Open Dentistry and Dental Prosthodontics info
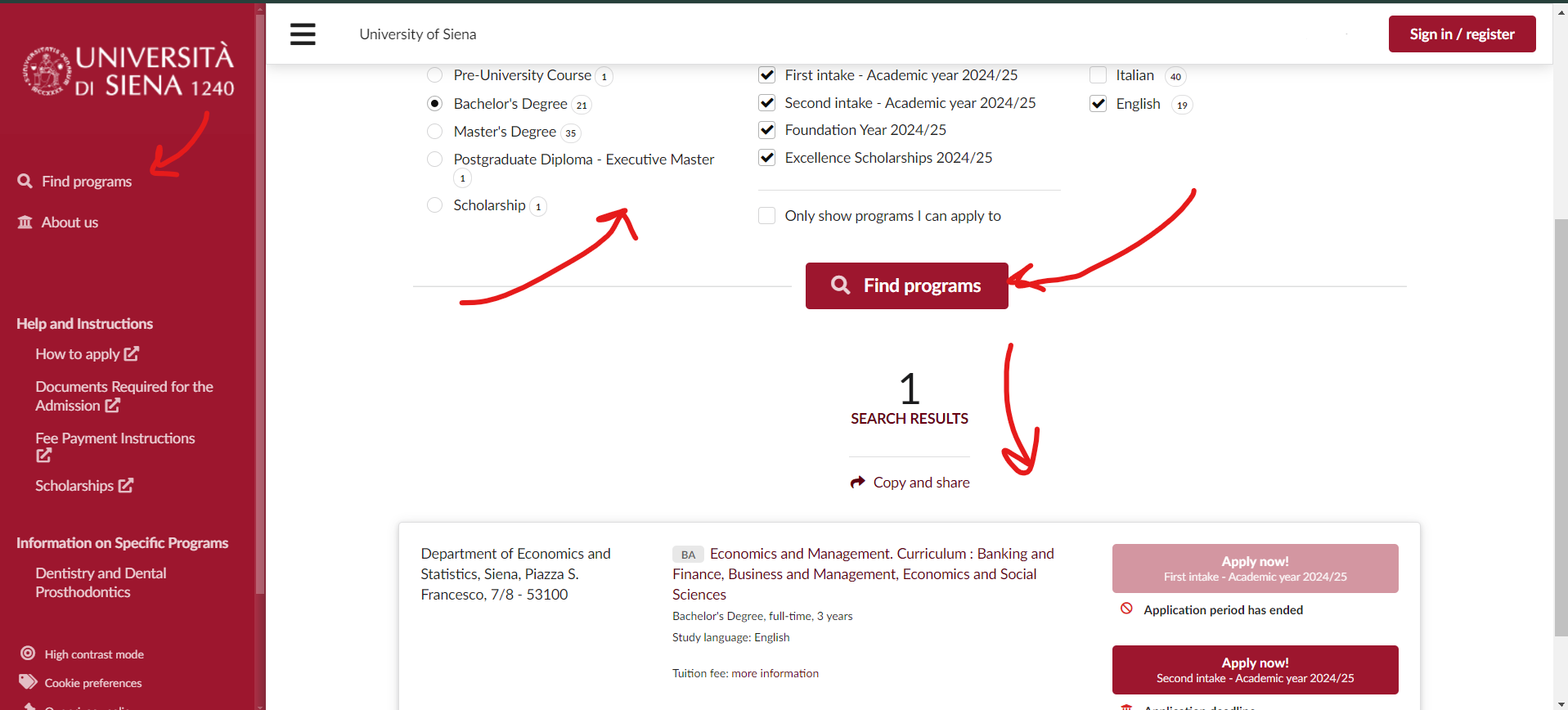 (x=101, y=582)
